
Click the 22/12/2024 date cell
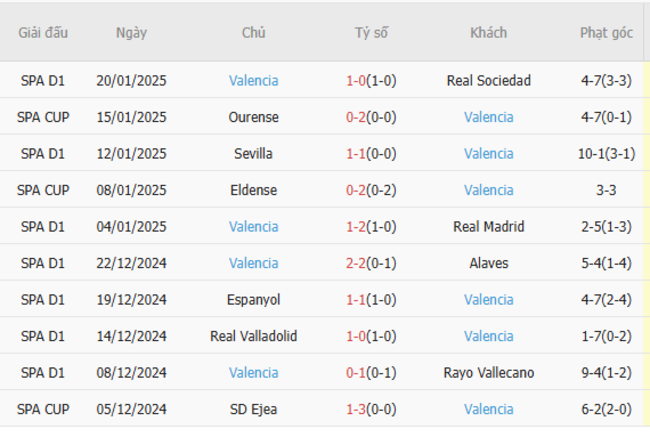[131, 263]
